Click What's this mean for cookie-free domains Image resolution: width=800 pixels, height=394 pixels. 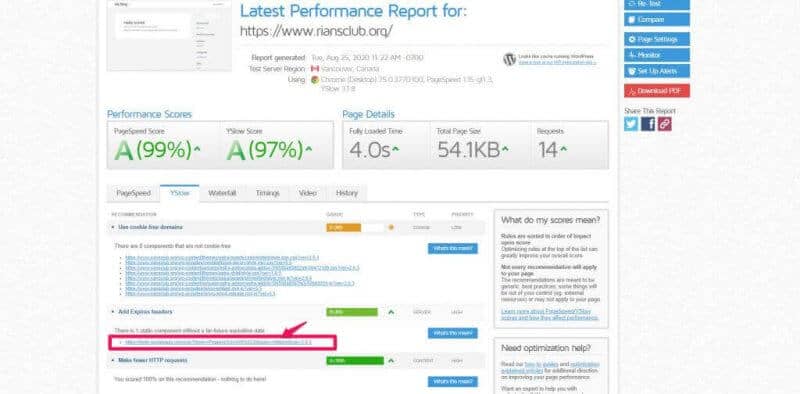coord(453,249)
